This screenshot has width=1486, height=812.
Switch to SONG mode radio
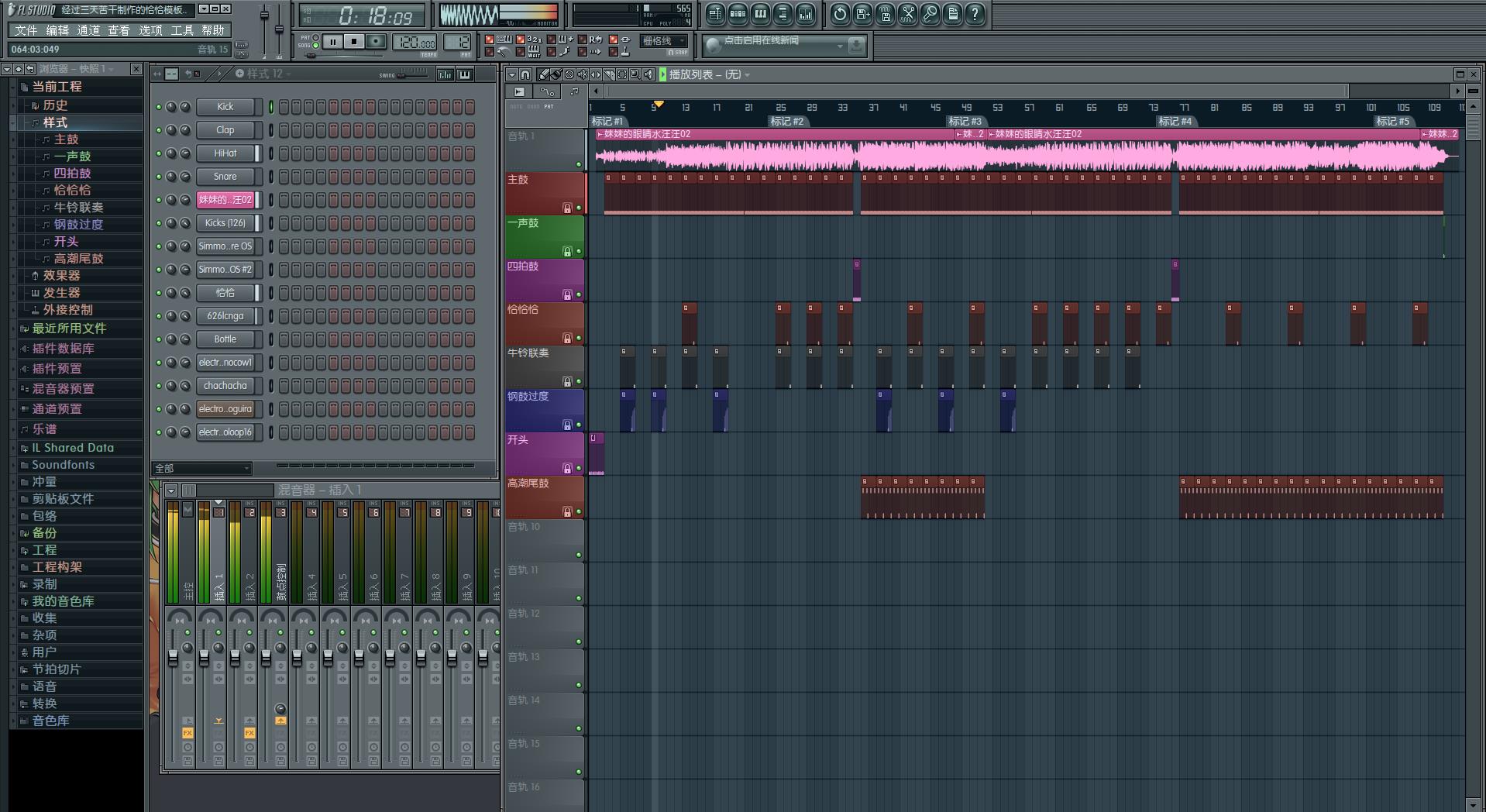pyautogui.click(x=315, y=45)
